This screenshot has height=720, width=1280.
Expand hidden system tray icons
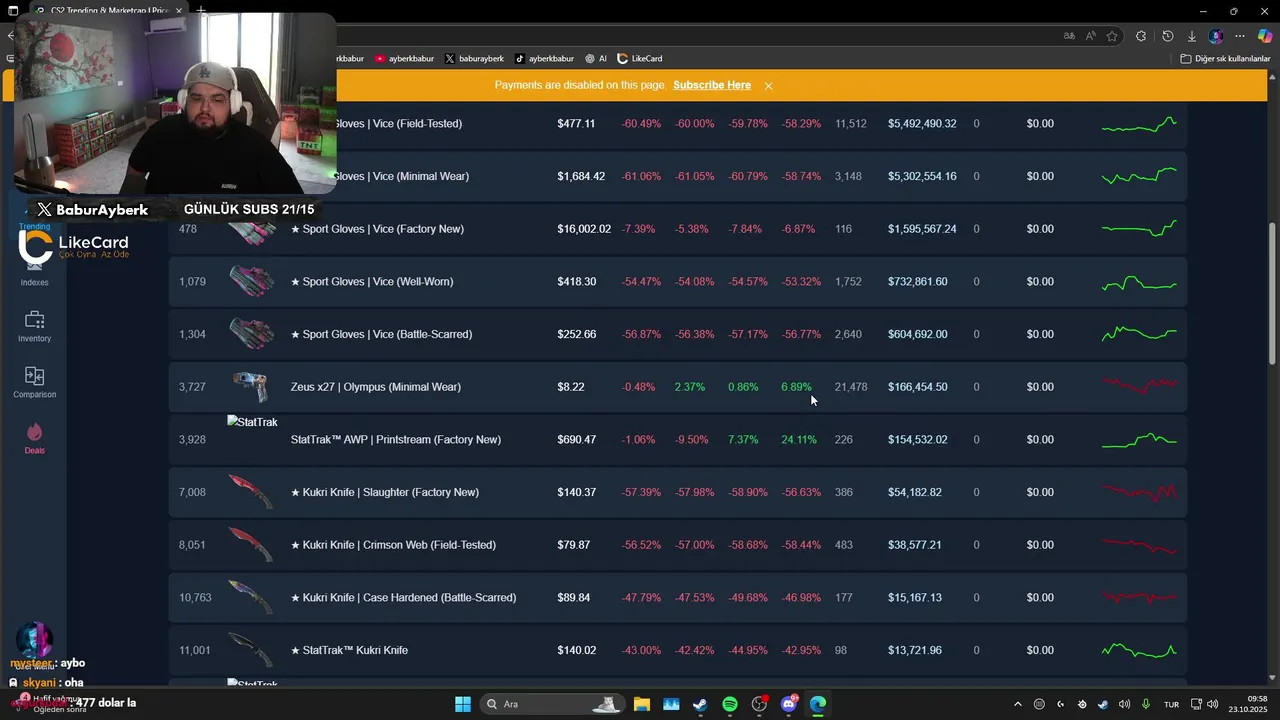coord(1018,704)
